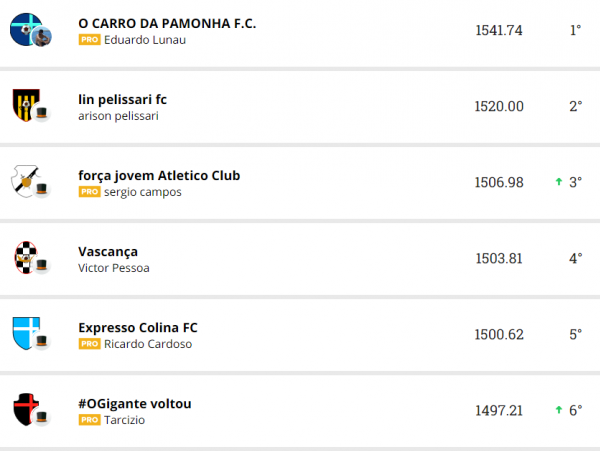Click green up arrow beside 6° rank

(x=559, y=410)
